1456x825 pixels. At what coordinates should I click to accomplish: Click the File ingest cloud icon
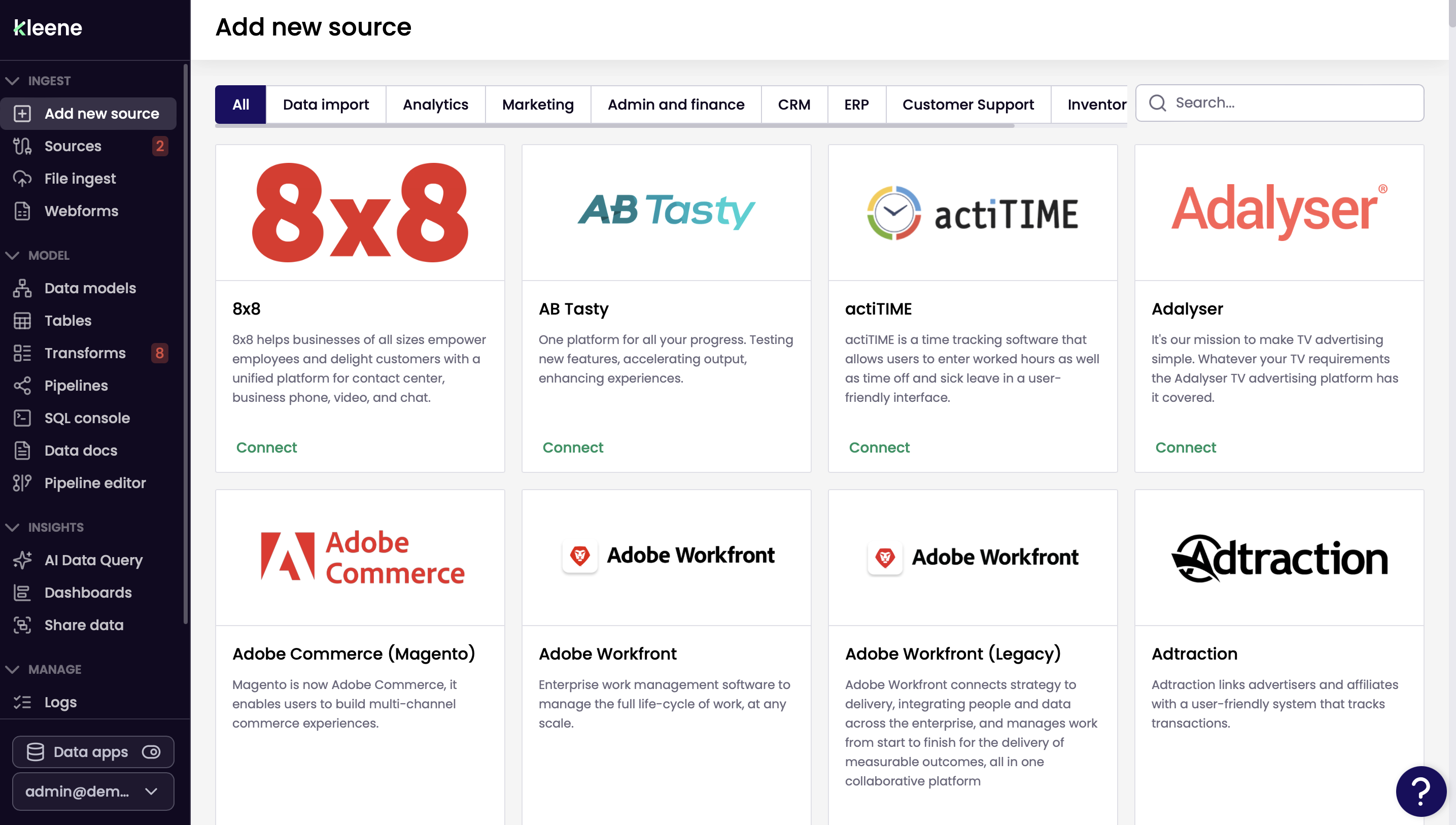pos(22,179)
